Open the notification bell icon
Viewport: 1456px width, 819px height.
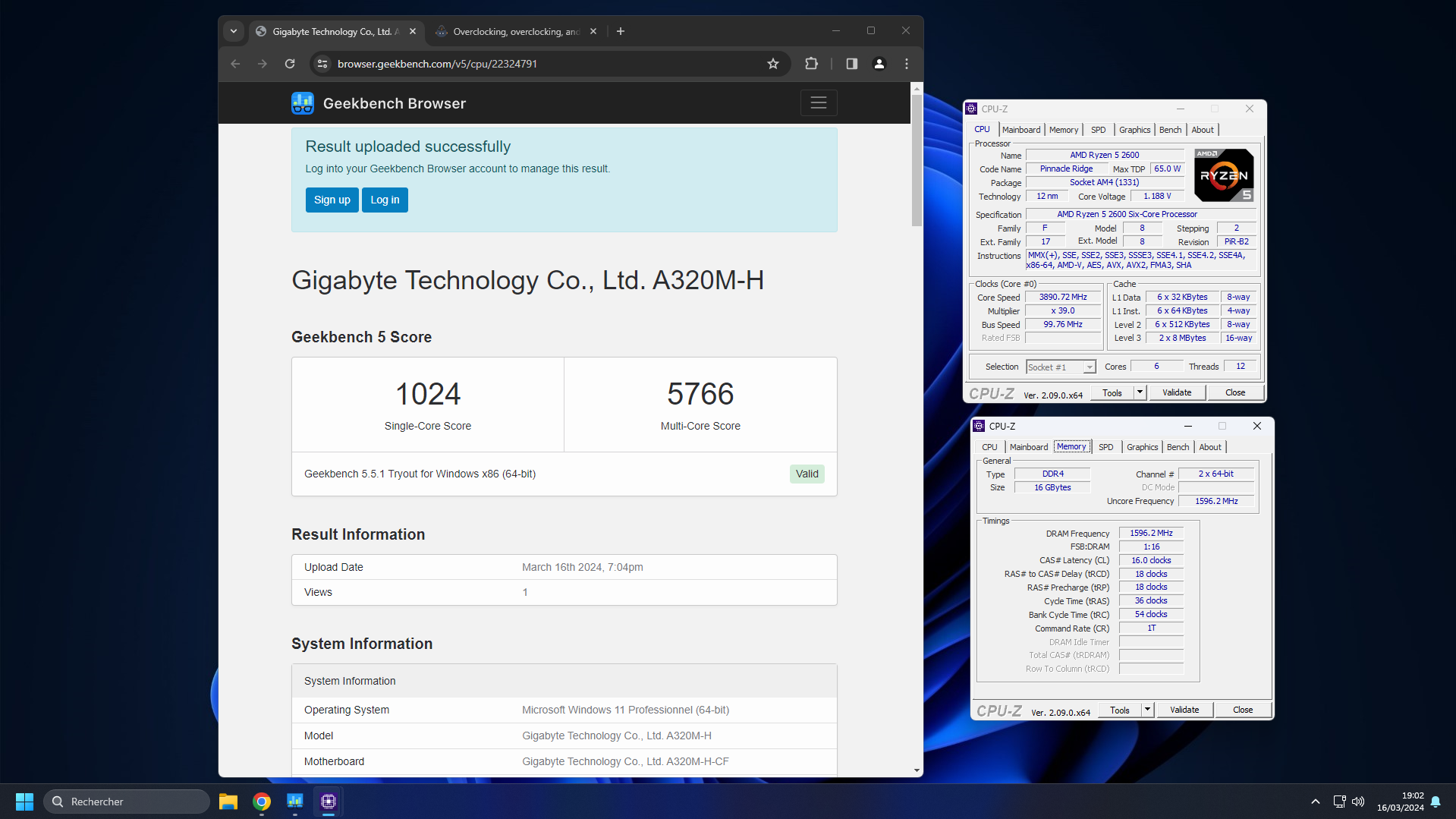(x=1436, y=802)
